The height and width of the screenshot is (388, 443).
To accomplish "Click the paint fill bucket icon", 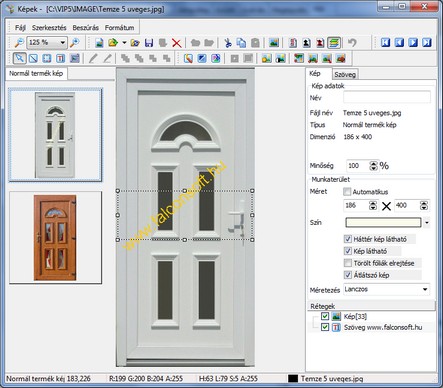I will coord(188,58).
